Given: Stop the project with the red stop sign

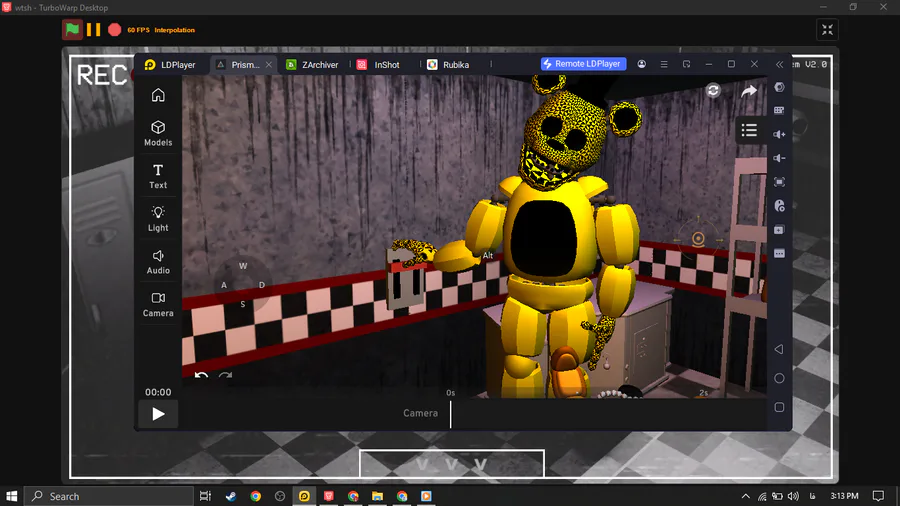Looking at the screenshot, I should click(115, 30).
